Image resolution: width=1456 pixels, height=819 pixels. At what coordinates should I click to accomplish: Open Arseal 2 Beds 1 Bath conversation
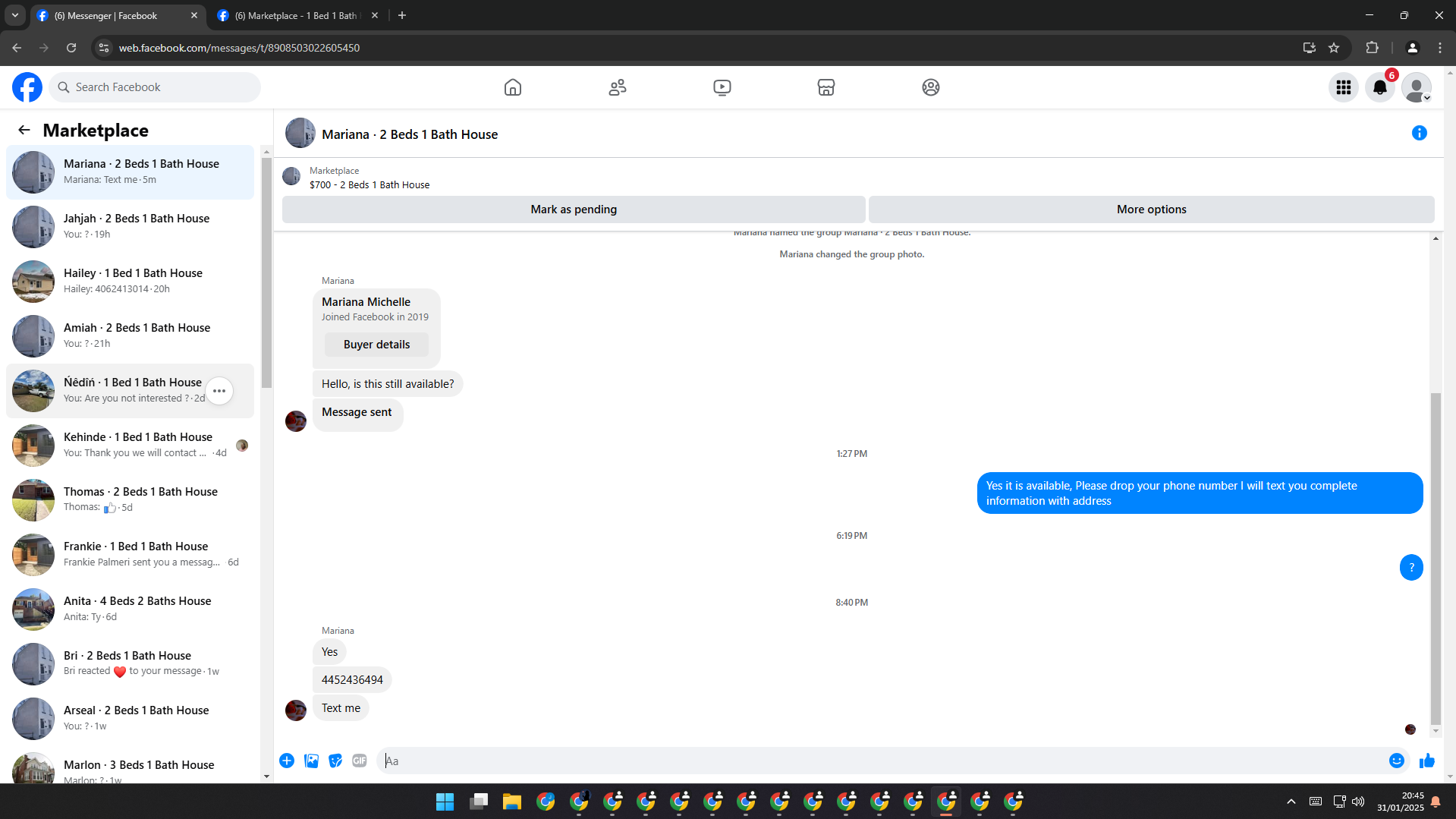[x=131, y=719]
